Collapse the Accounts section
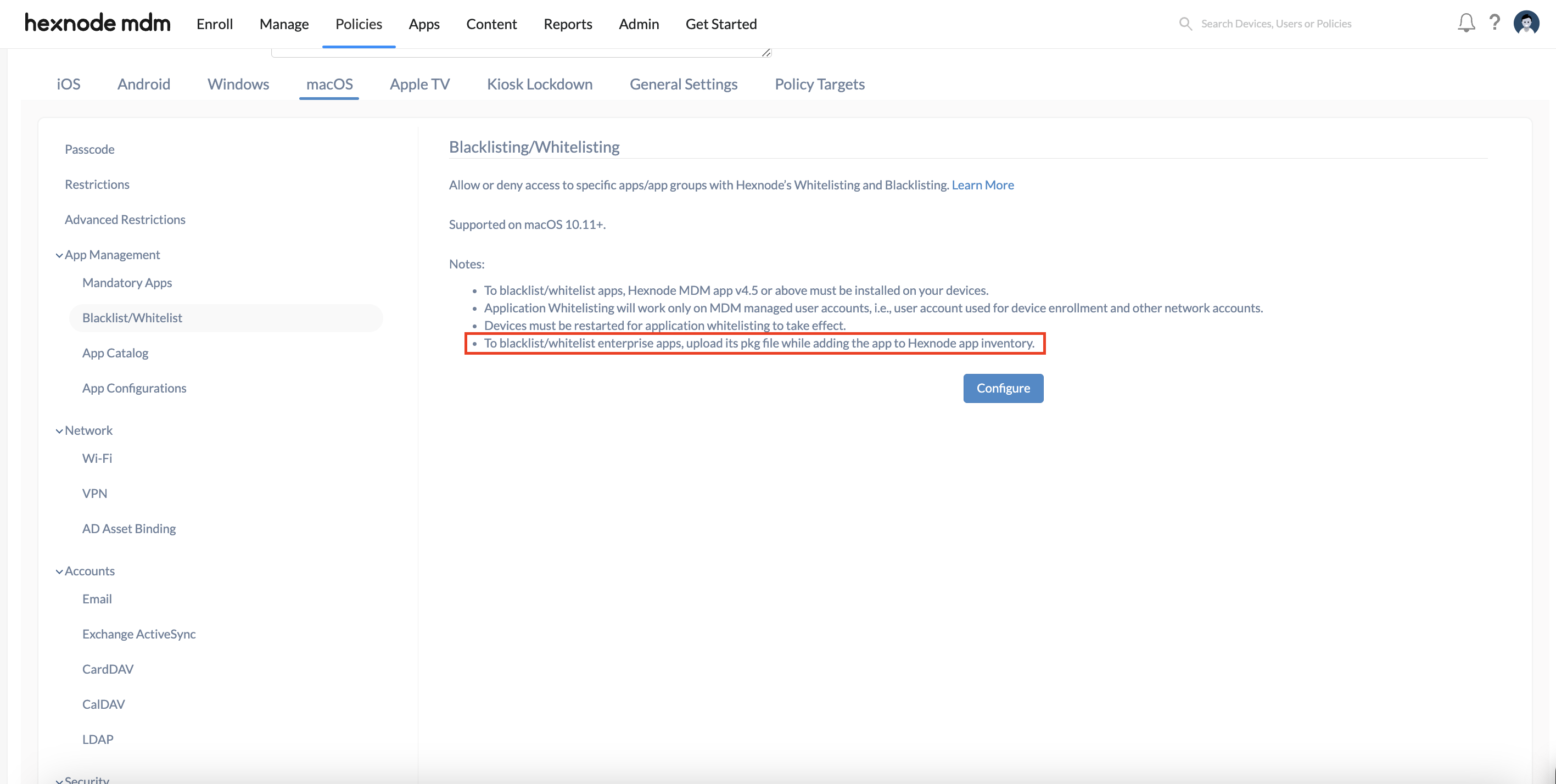1556x784 pixels. click(x=59, y=572)
